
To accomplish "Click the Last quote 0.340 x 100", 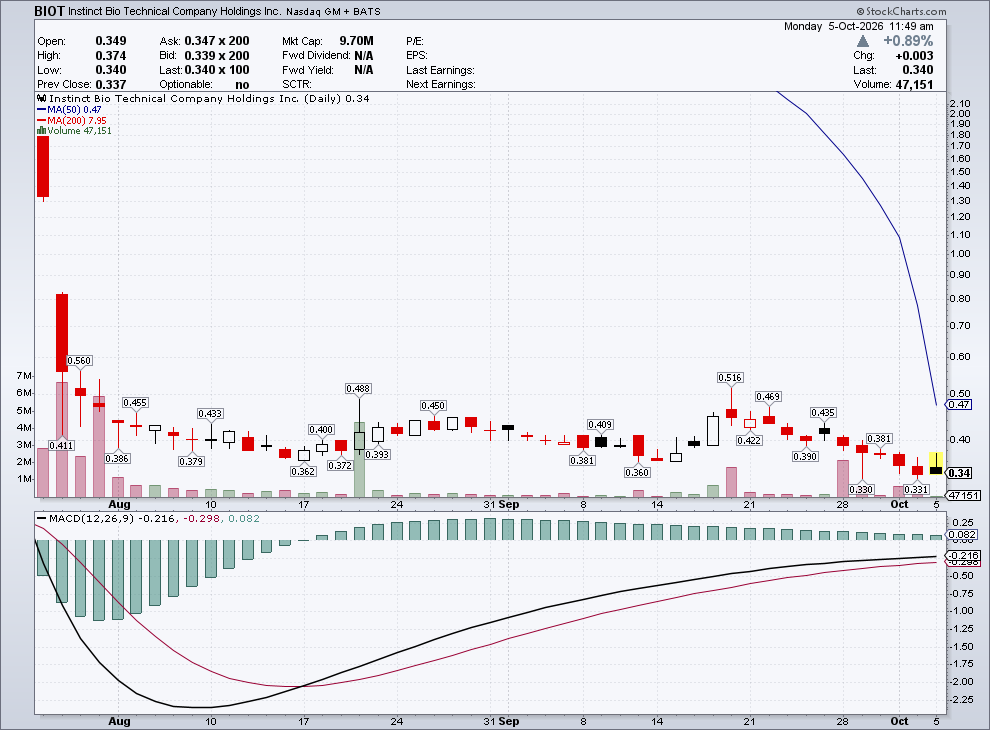I will click(217, 70).
